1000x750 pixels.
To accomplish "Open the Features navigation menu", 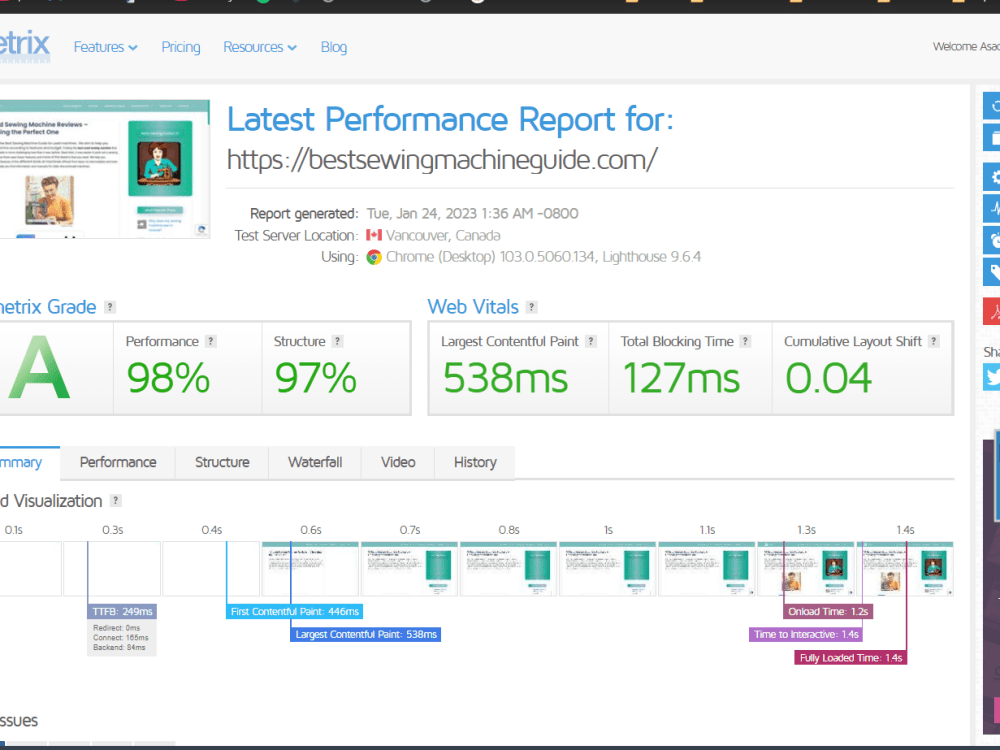I will [105, 47].
